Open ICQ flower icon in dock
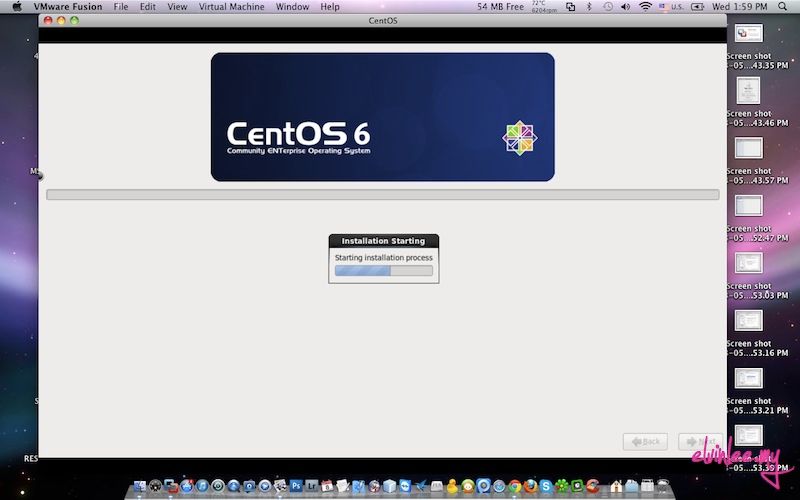This screenshot has width=800, height=500. [562, 486]
